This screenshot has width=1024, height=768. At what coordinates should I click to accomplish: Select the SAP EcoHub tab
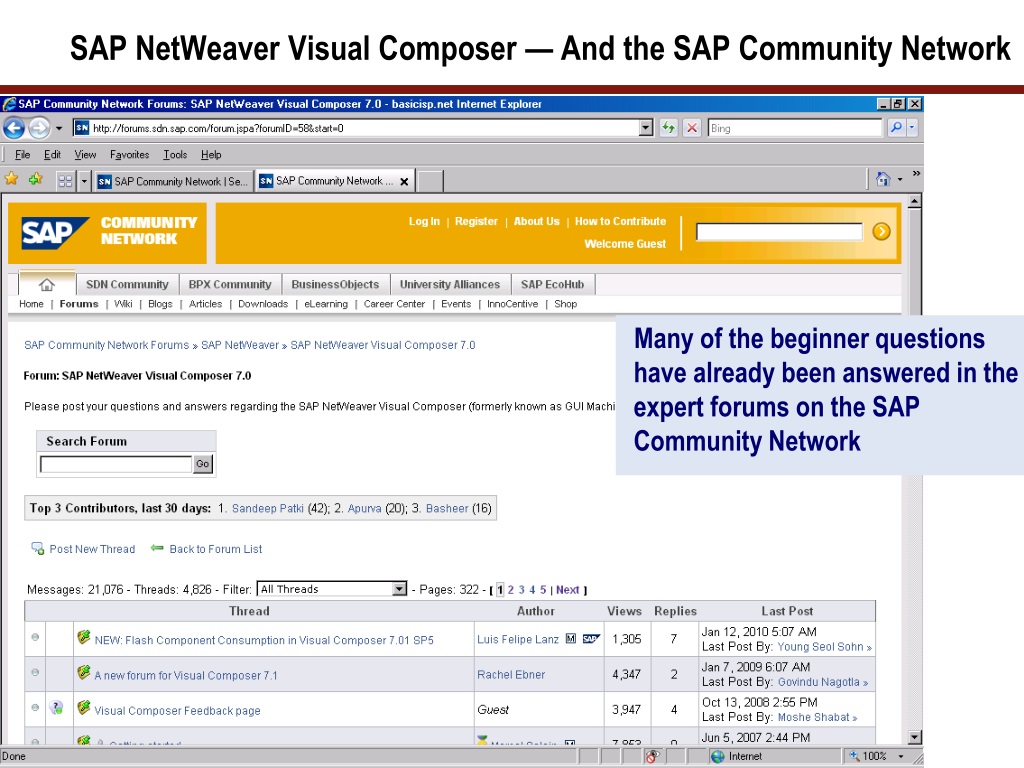552,284
